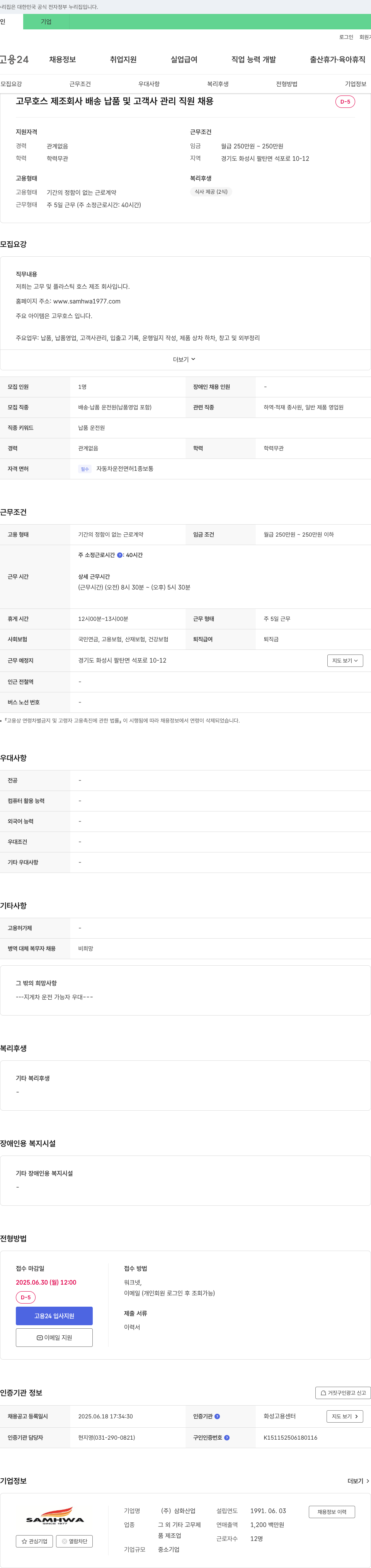
Task: Click registration date 2025.06.18 17:34:30
Action: point(105,1416)
